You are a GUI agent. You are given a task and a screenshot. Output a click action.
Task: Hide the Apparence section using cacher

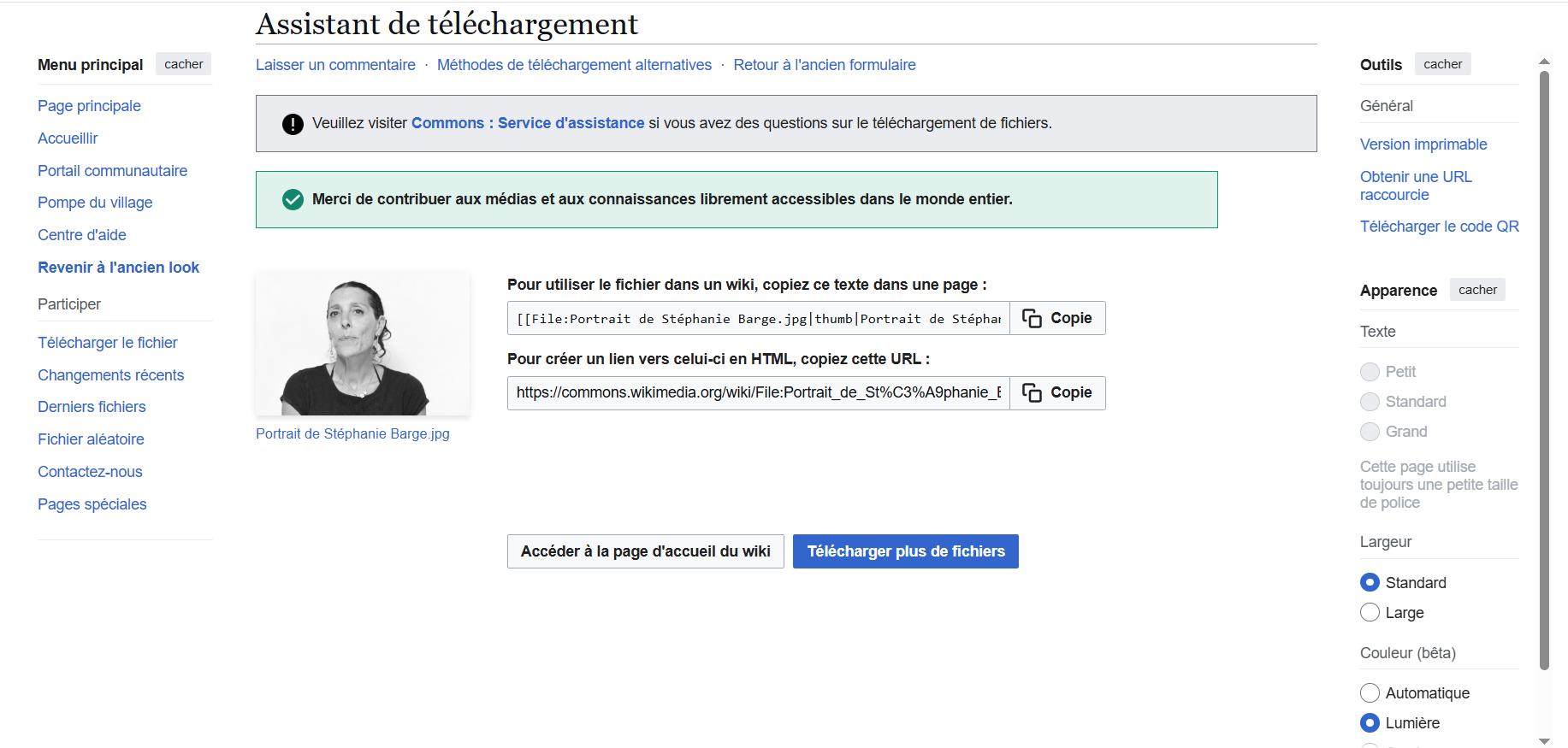(1477, 290)
